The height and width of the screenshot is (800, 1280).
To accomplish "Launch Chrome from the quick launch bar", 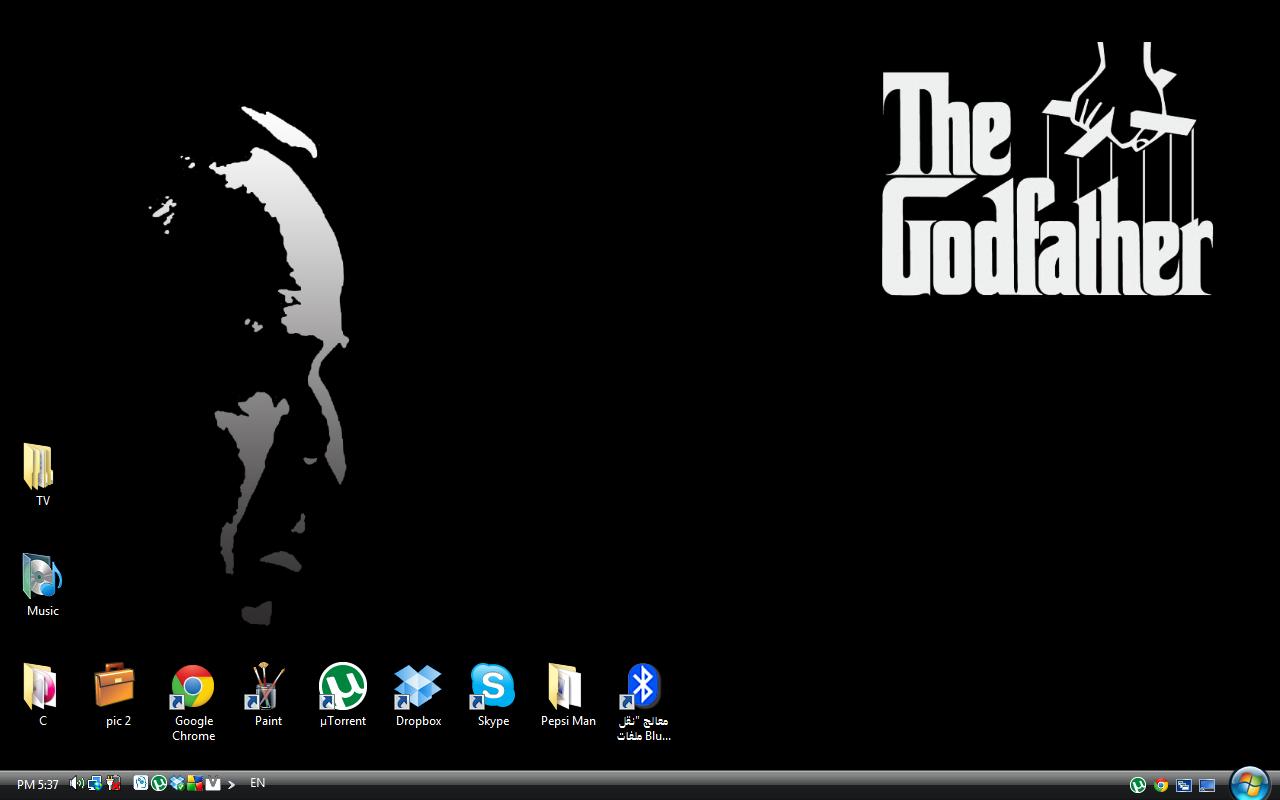I will [1161, 785].
